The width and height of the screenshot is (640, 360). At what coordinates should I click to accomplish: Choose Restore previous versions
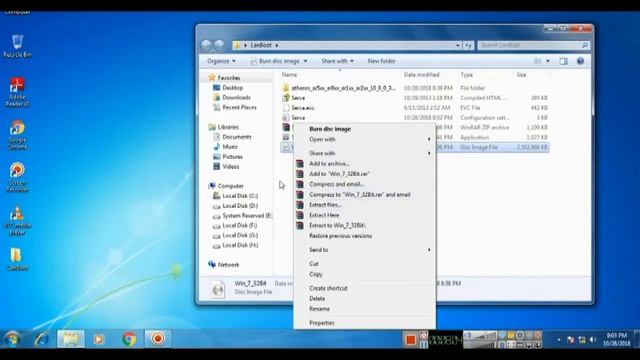pos(364,236)
